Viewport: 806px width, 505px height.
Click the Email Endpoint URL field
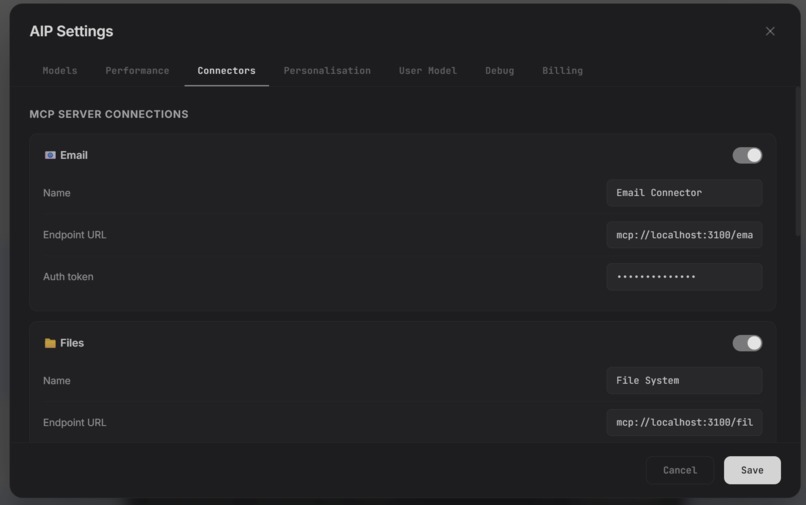684,235
